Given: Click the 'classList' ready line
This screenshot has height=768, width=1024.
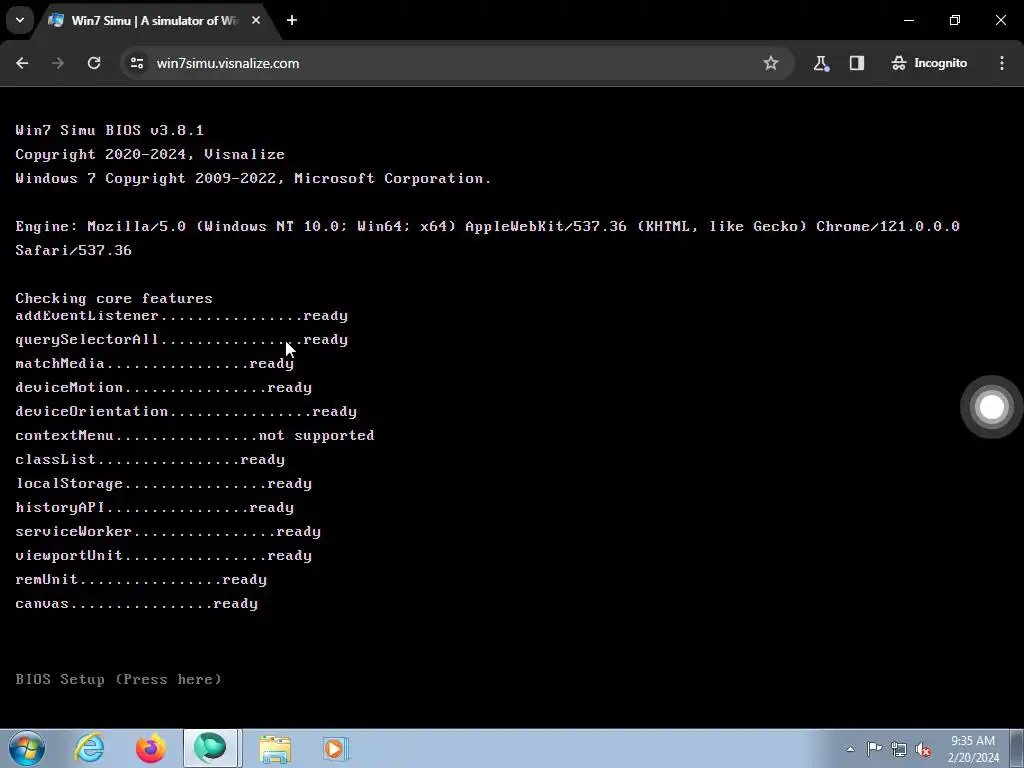Looking at the screenshot, I should [x=150, y=460].
